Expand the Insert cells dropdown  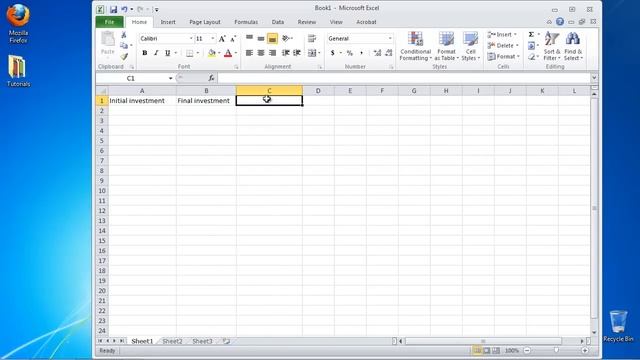[515, 35]
